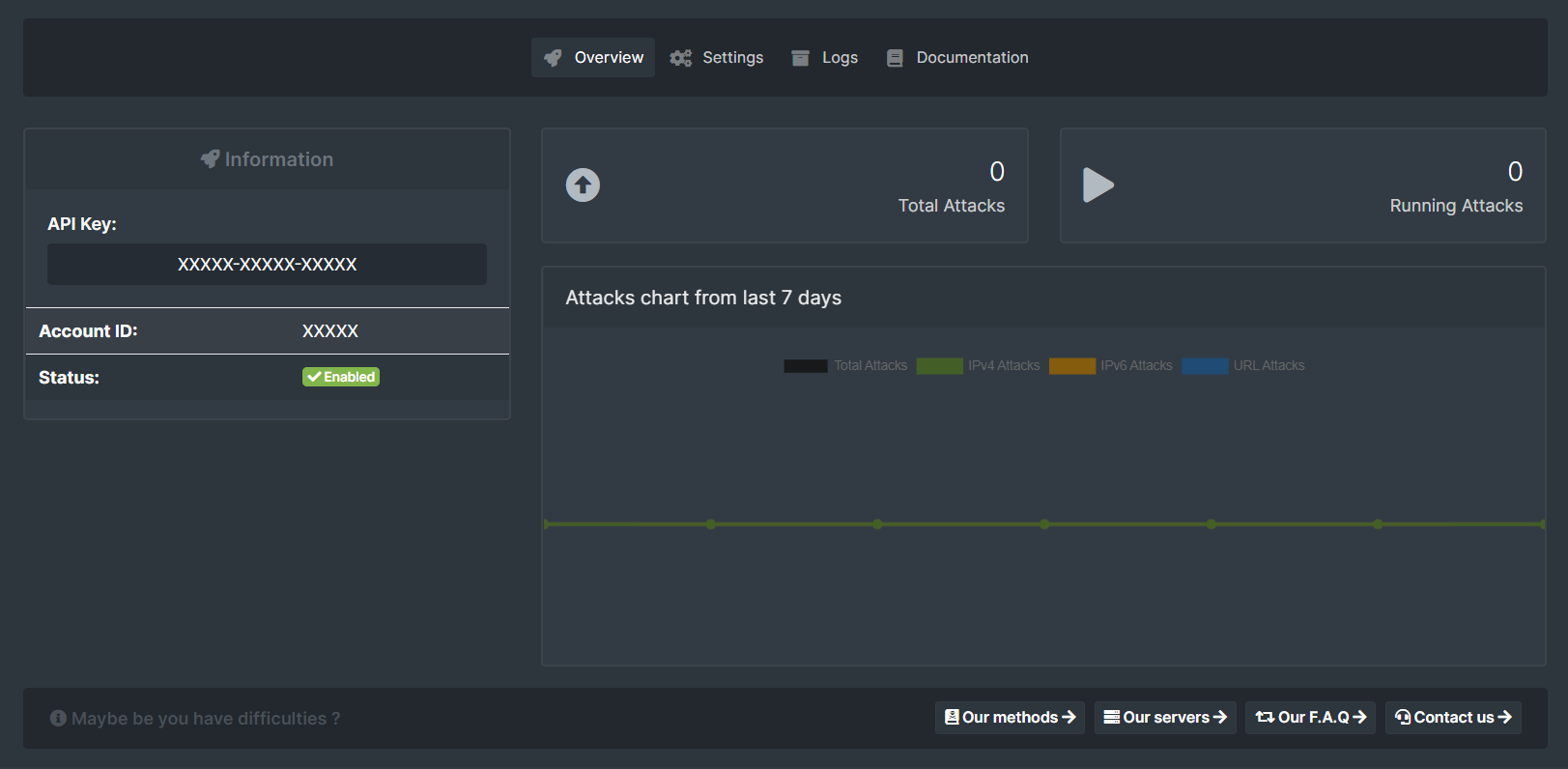
Task: Click the headset icon in Contact us
Action: pos(1403,717)
